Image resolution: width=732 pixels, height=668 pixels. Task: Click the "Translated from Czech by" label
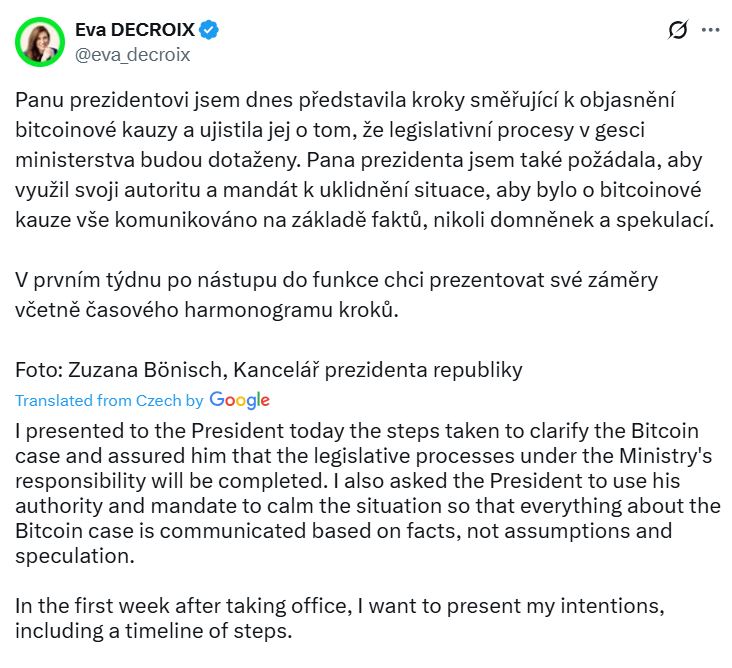110,400
